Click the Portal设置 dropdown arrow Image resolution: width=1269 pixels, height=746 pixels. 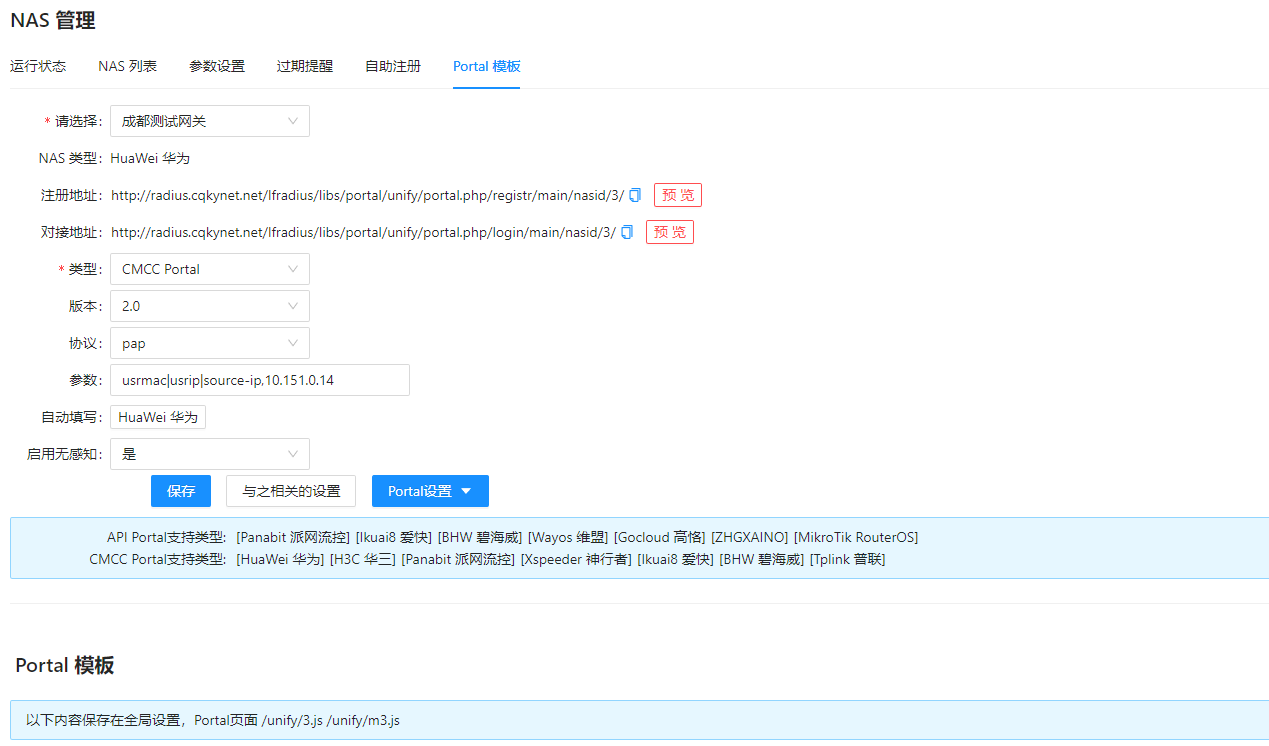click(x=467, y=491)
